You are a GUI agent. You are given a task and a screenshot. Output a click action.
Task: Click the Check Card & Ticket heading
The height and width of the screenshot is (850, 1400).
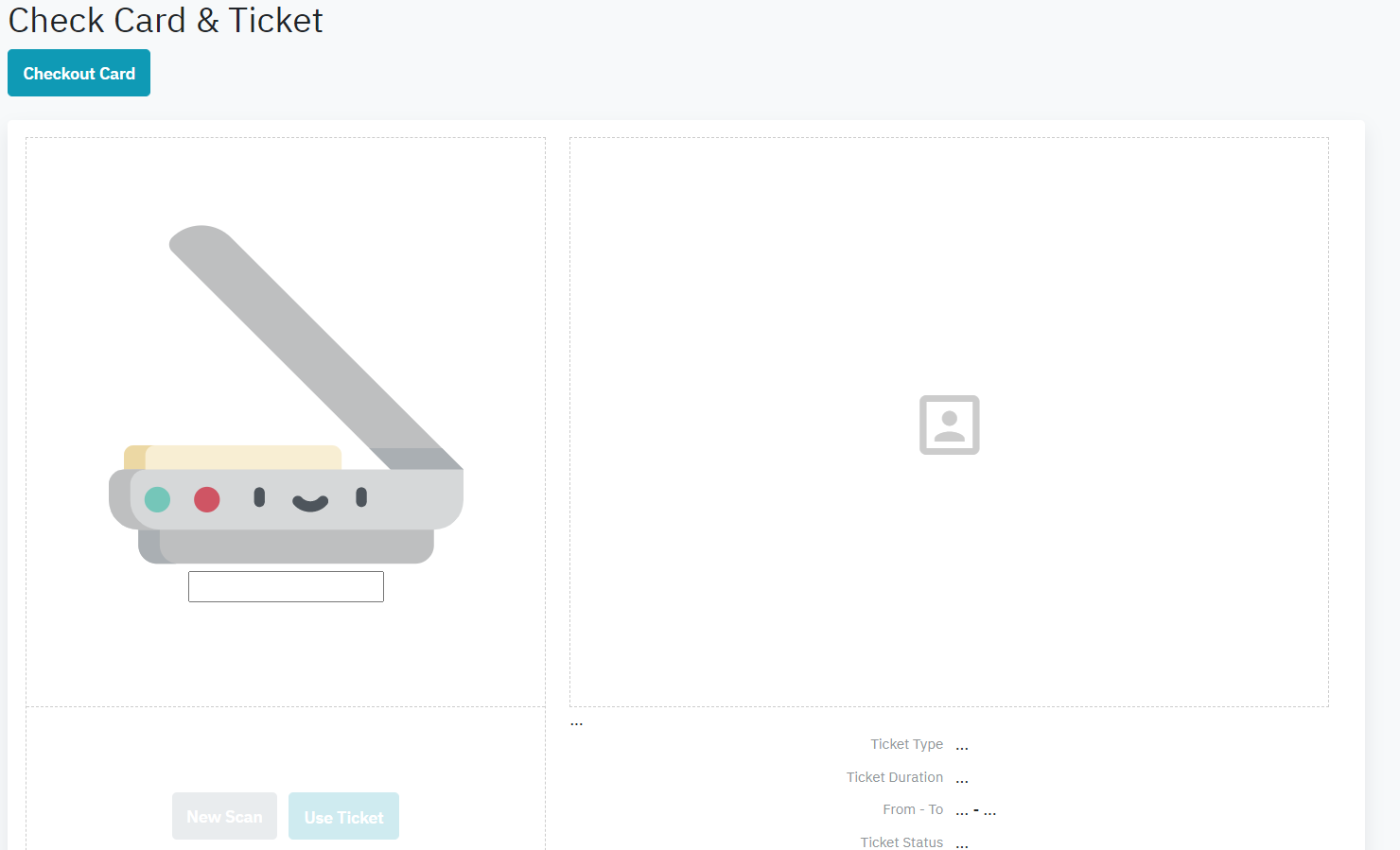[x=166, y=21]
